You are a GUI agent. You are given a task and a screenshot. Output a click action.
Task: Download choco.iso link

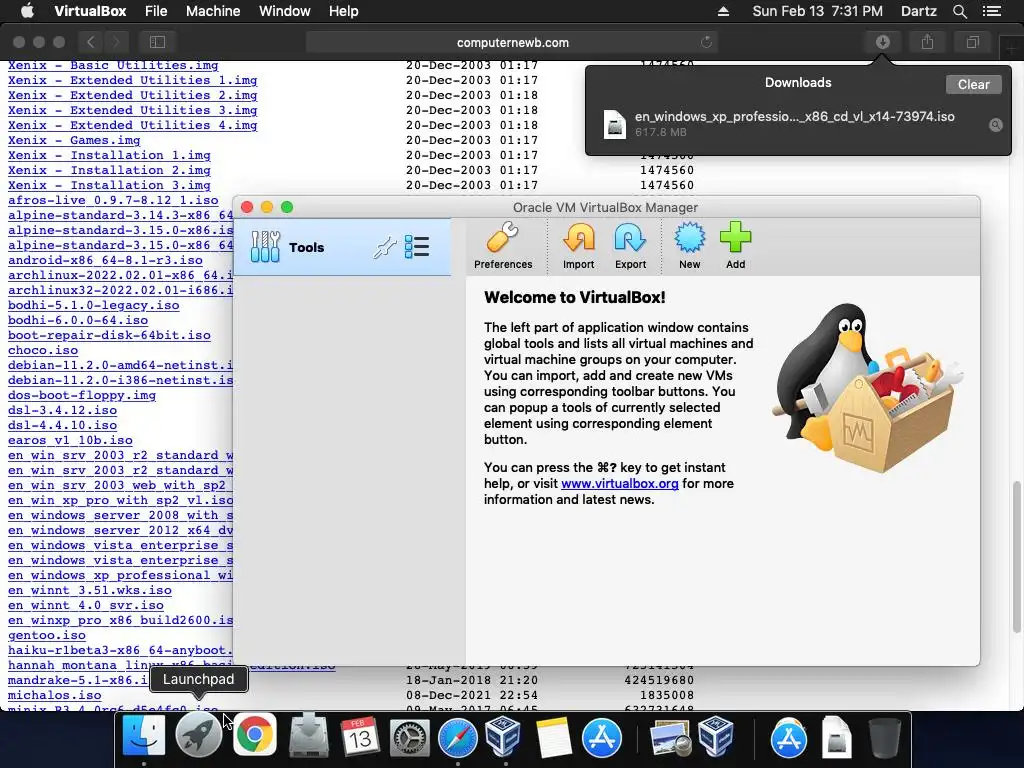[42, 350]
